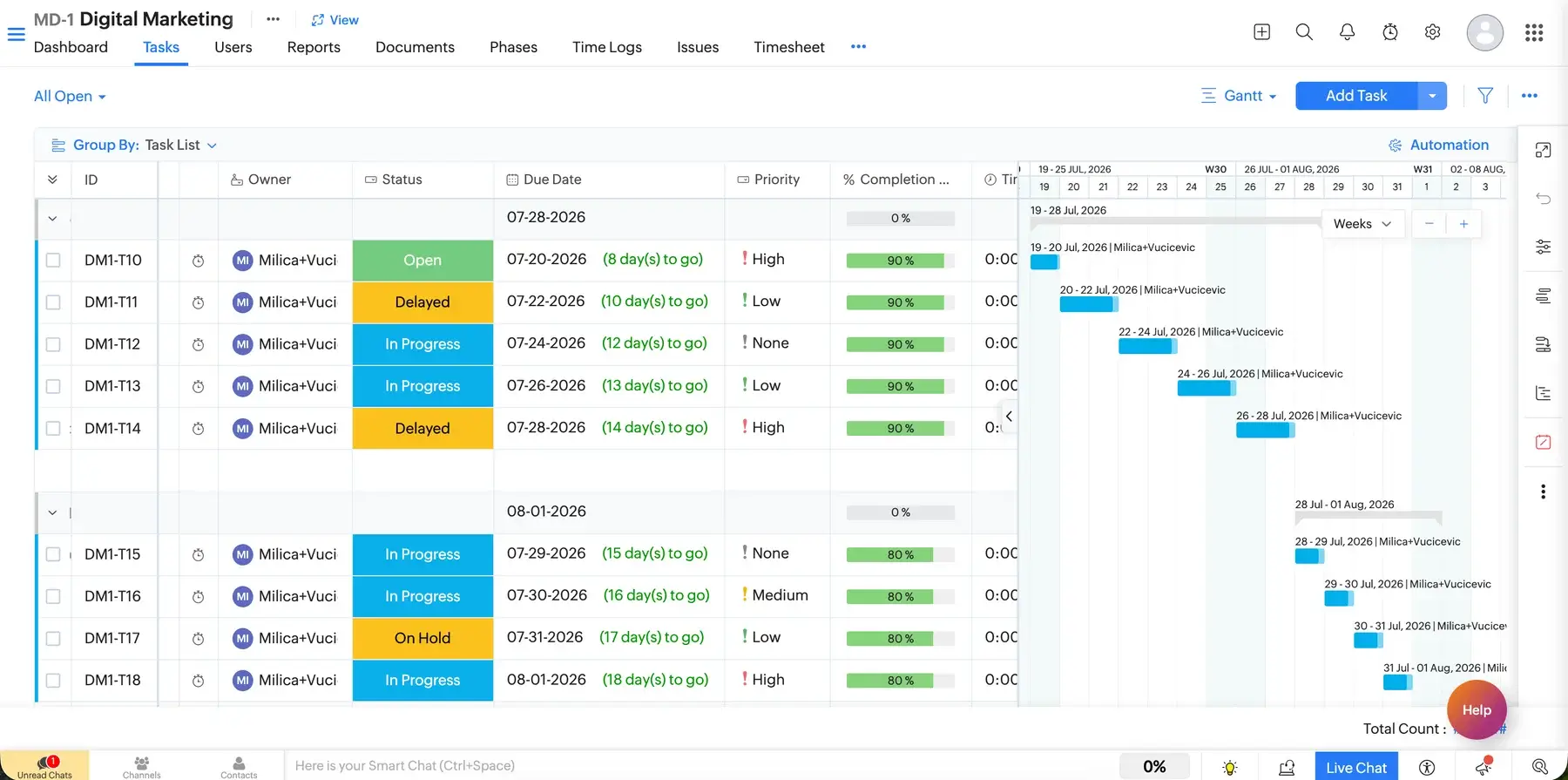Click the Smart Chat input field

(701, 766)
